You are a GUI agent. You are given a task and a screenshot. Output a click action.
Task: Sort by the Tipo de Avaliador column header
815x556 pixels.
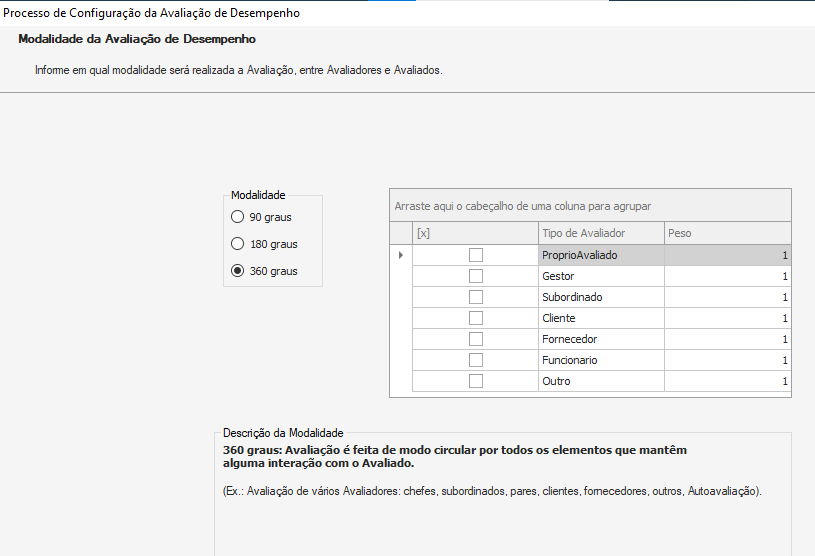click(x=600, y=233)
